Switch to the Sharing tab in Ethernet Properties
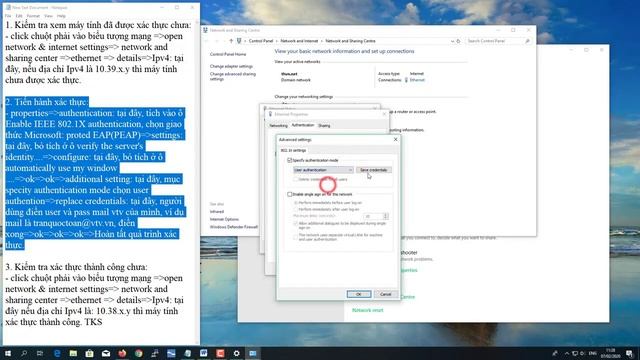Viewport: 640px width, 360px height. point(324,126)
